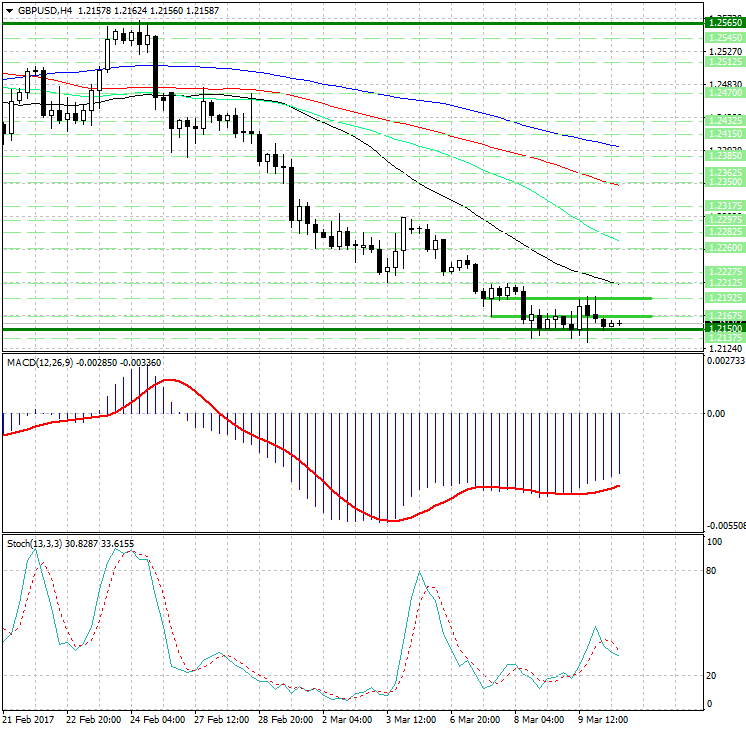Click the Stochastic 100 scale label
The width and height of the screenshot is (746, 731).
click(715, 542)
